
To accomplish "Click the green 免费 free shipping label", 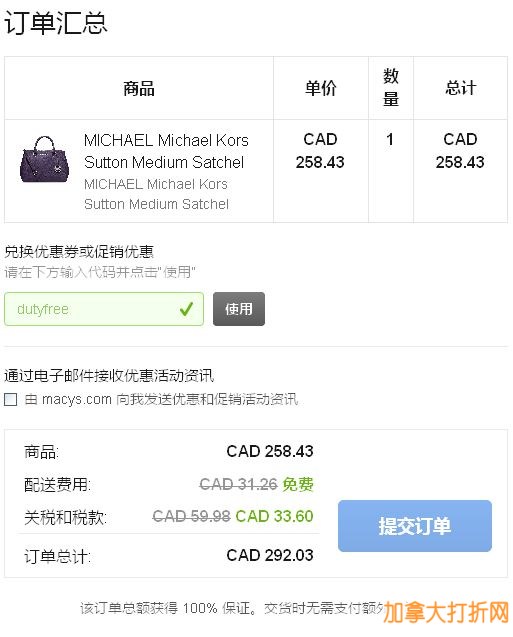I will click(x=298, y=484).
